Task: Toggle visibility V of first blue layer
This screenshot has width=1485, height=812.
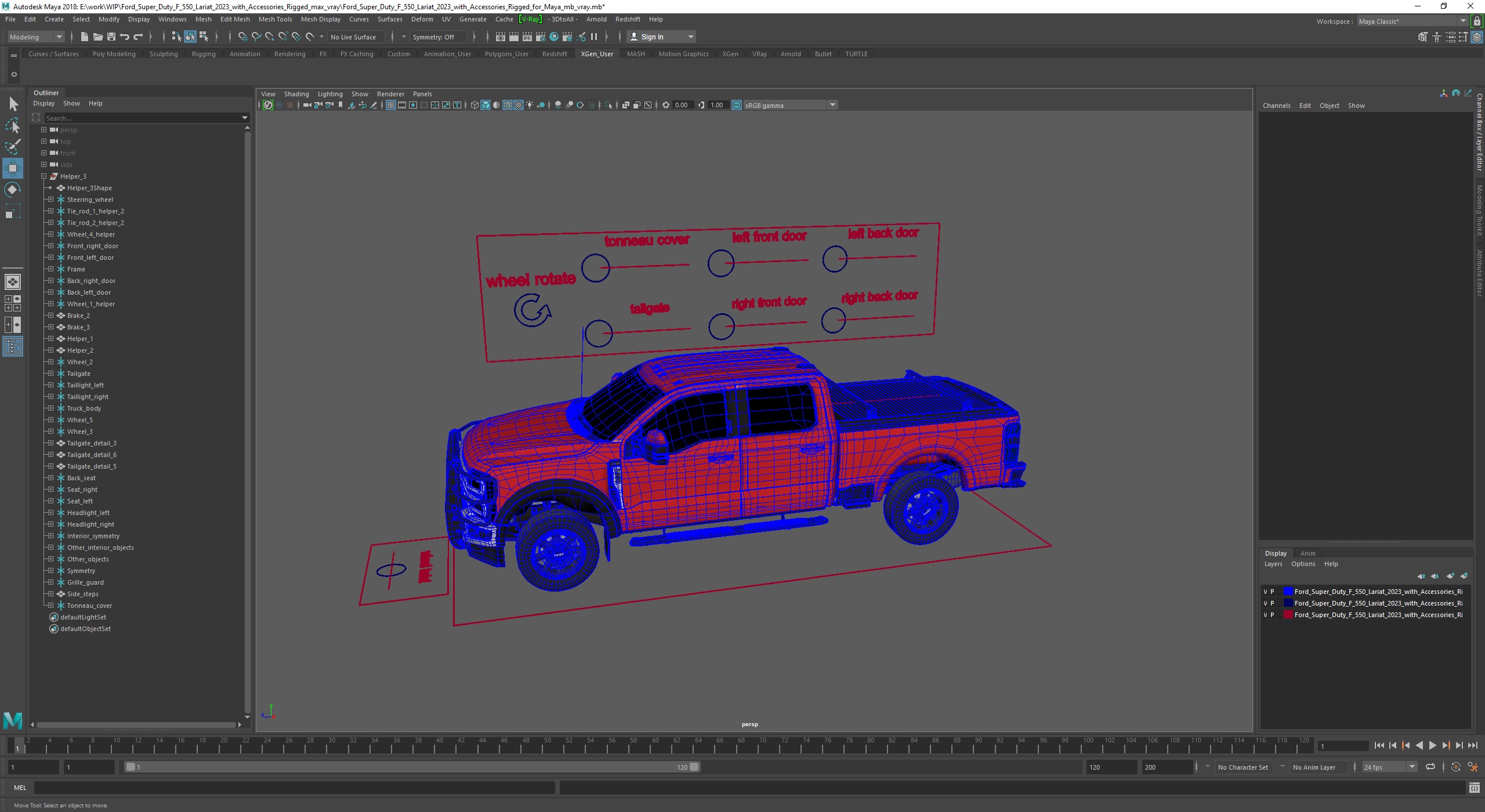Action: 1265,592
